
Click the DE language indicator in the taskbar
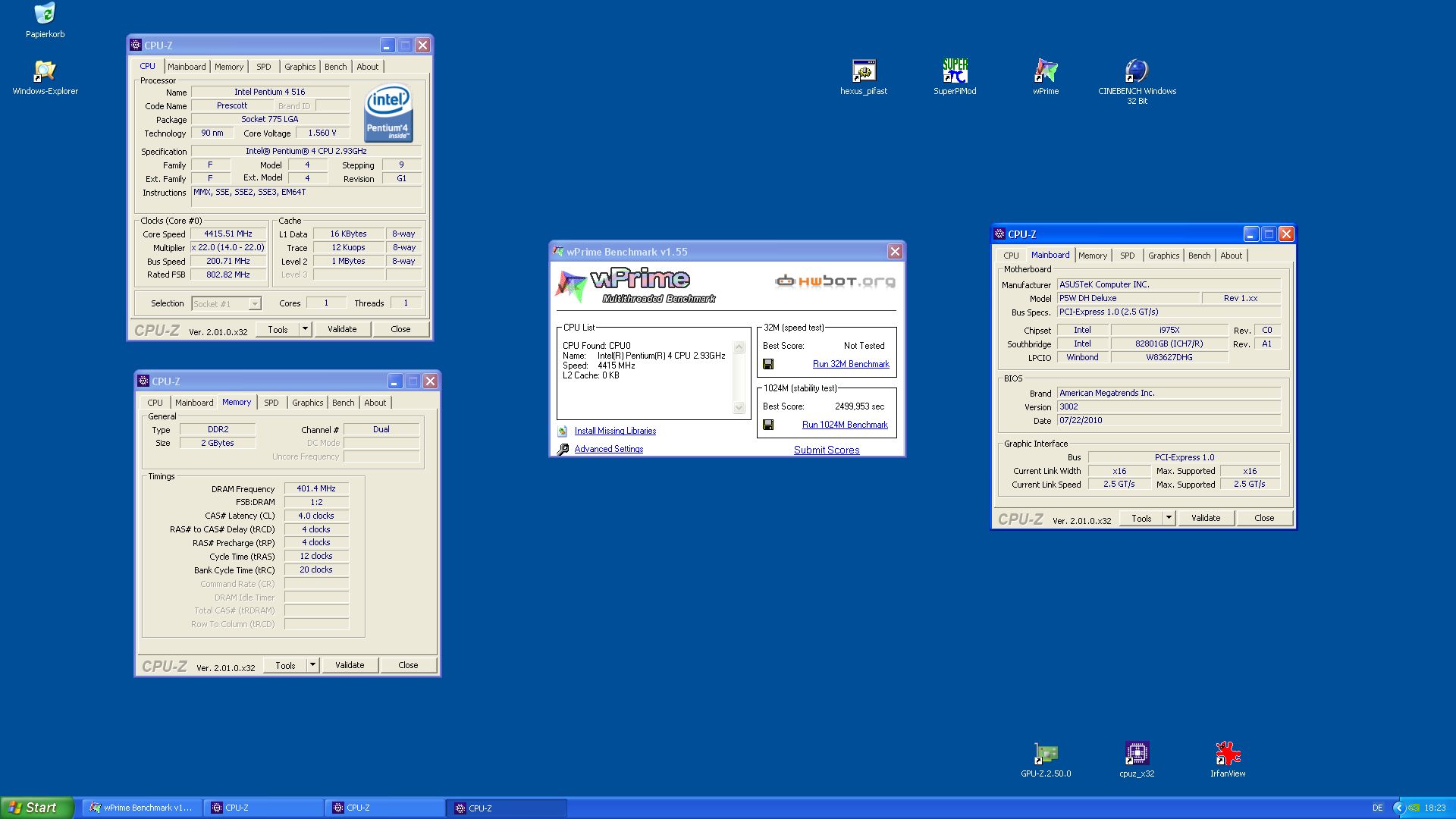[1377, 808]
